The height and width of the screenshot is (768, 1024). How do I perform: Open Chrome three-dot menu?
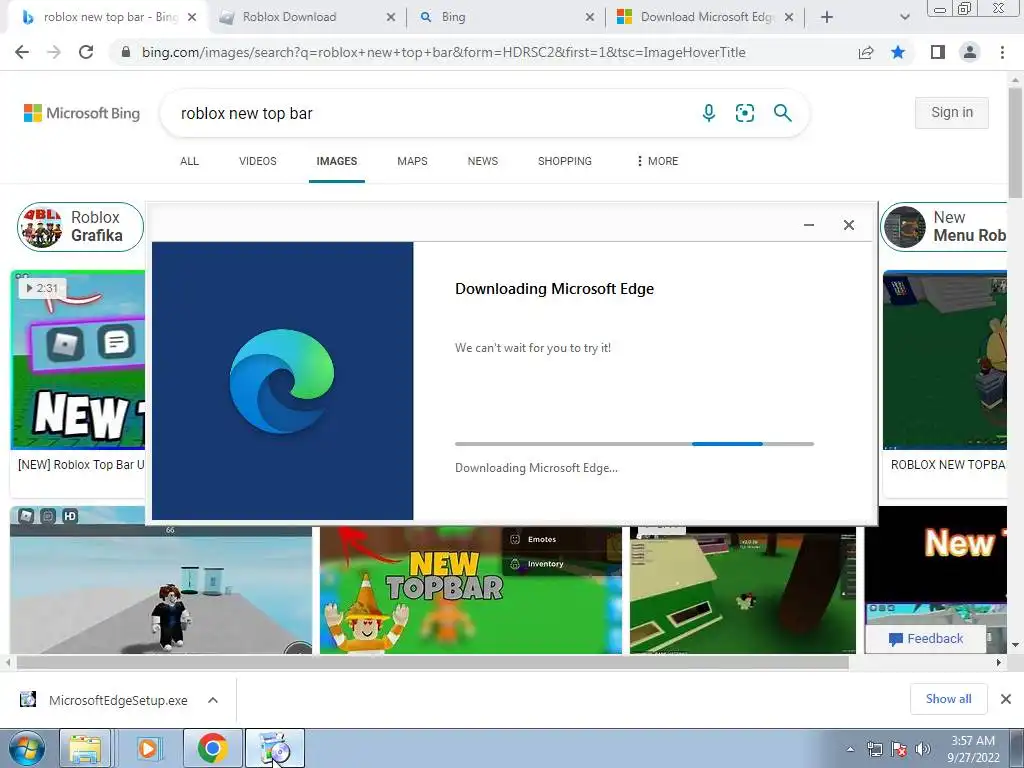pos(1002,52)
